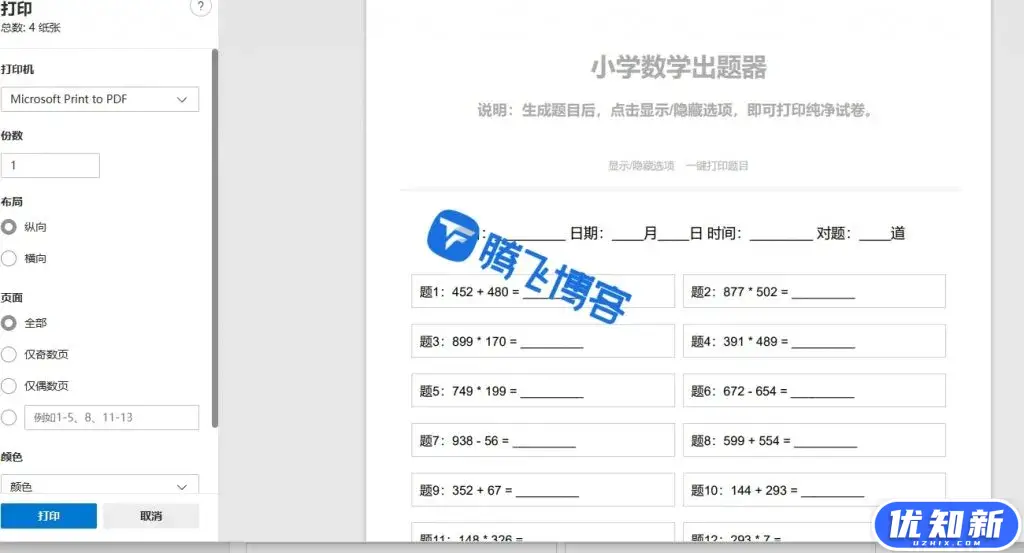Viewport: 1024px width, 553px height.
Task: Click question 题3: 899 * 170
Action: point(543,341)
